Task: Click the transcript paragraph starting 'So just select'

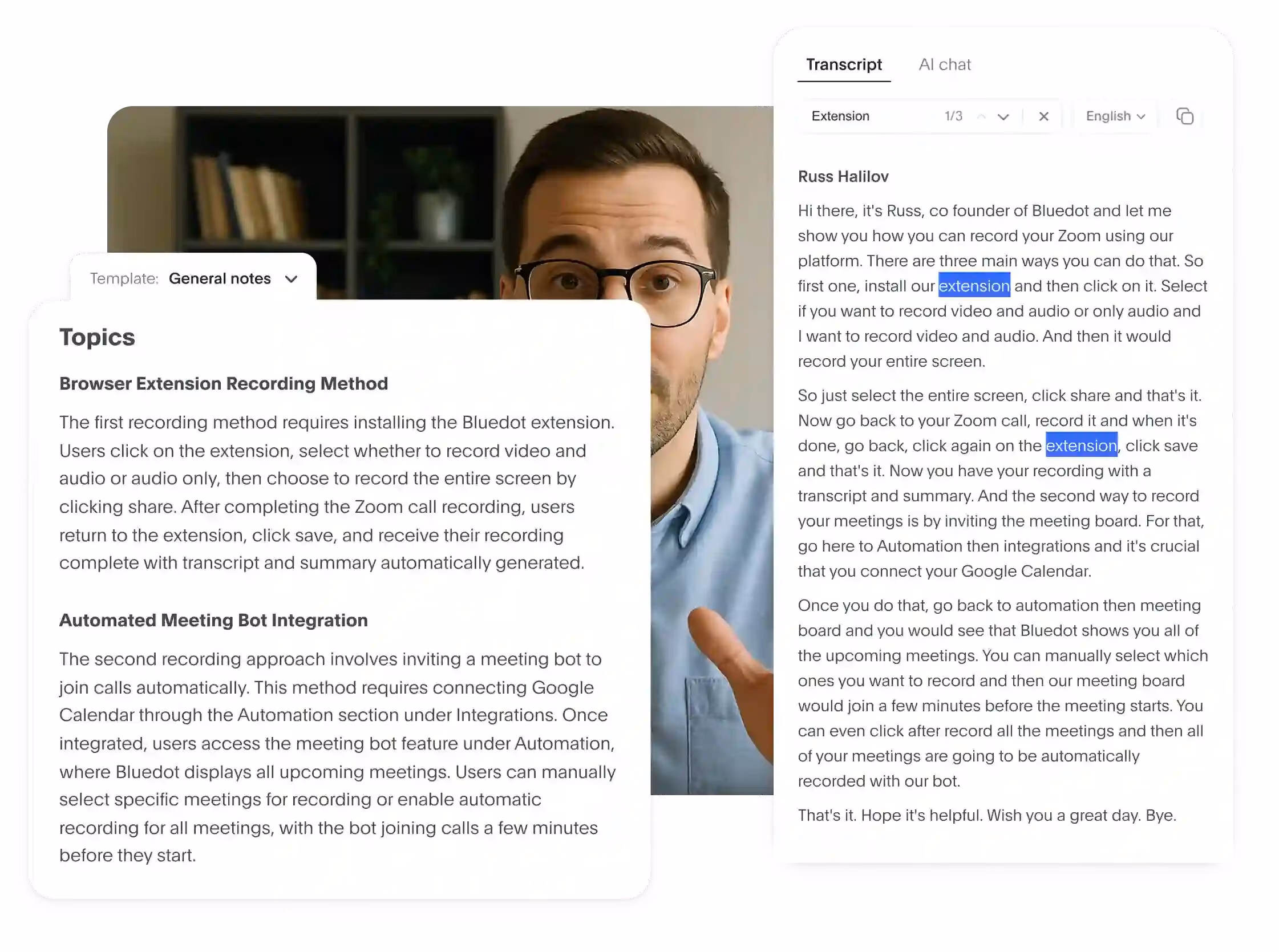Action: point(1001,483)
